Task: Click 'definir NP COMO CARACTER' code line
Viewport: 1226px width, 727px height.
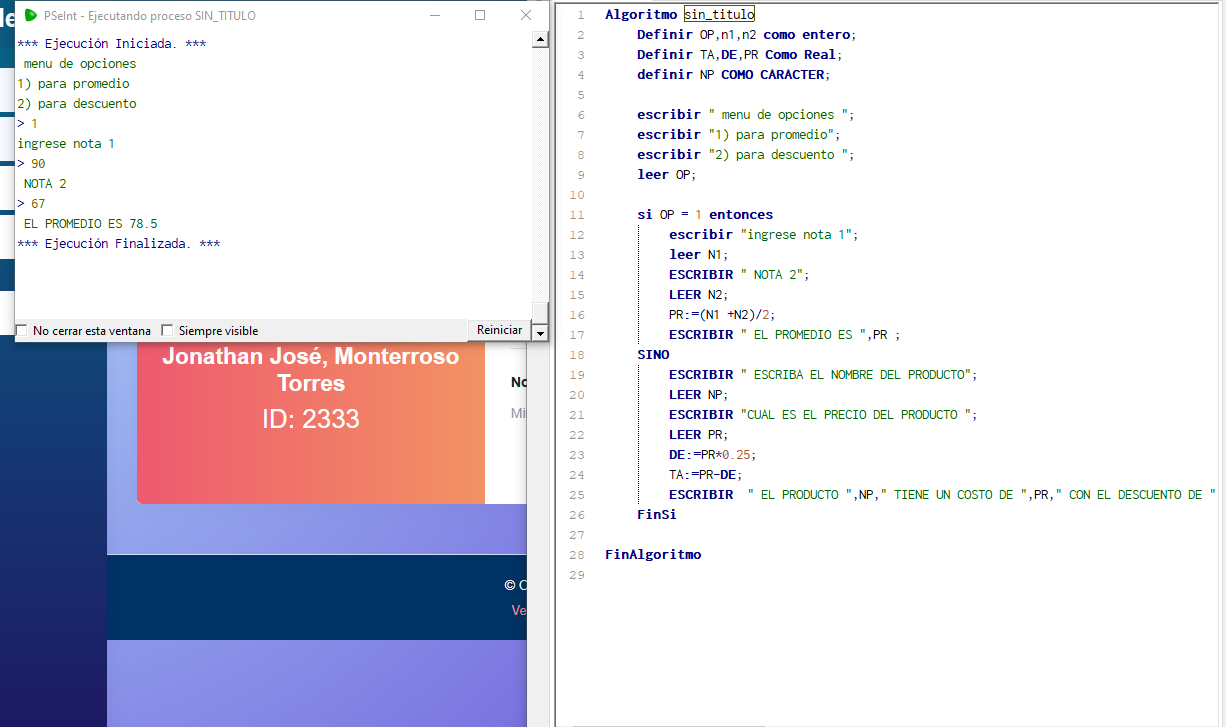Action: [x=734, y=74]
